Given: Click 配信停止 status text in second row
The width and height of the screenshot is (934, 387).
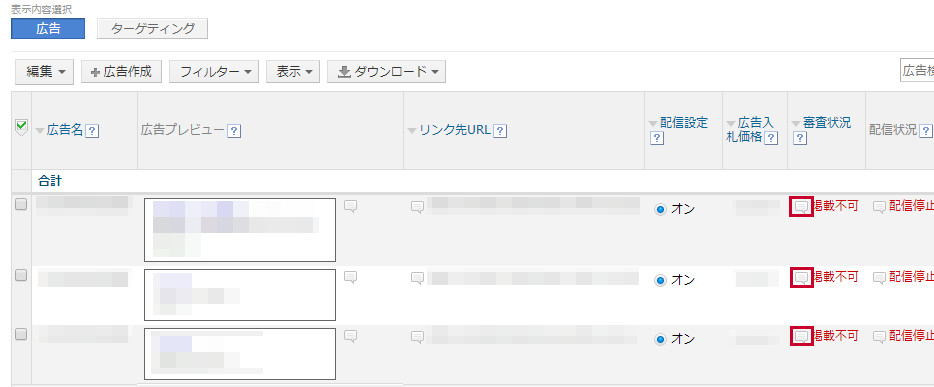Looking at the screenshot, I should 911,277.
